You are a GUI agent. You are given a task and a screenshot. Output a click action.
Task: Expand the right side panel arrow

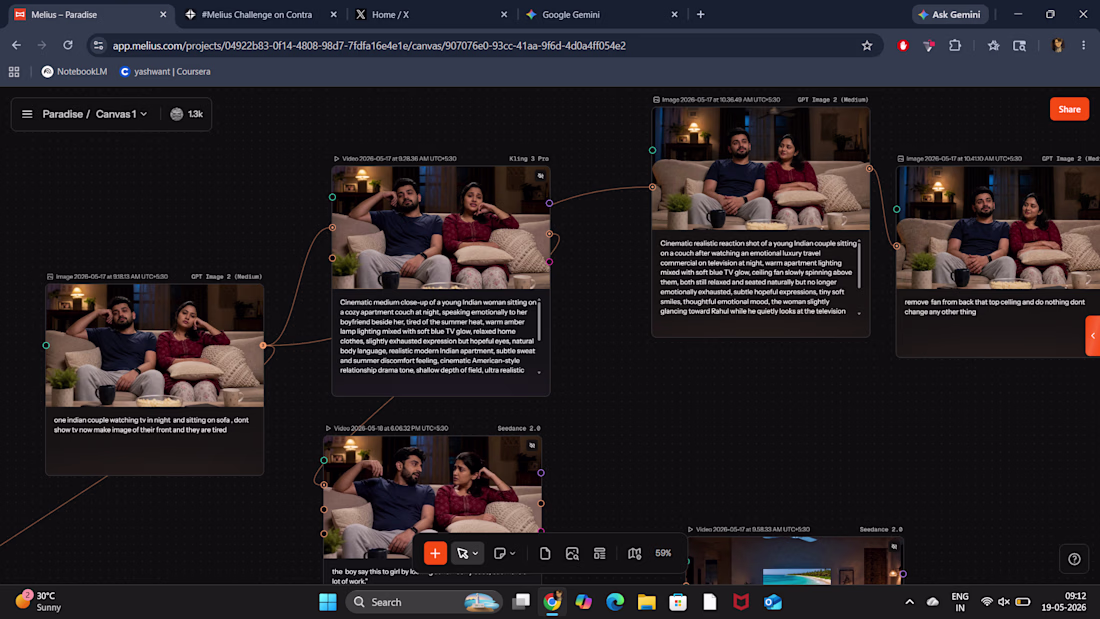(x=1092, y=335)
